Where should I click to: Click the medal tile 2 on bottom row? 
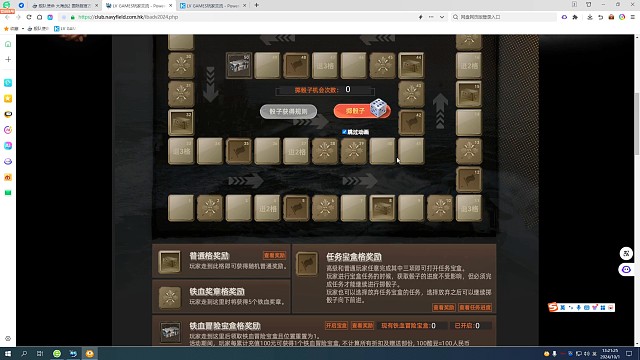point(210,208)
